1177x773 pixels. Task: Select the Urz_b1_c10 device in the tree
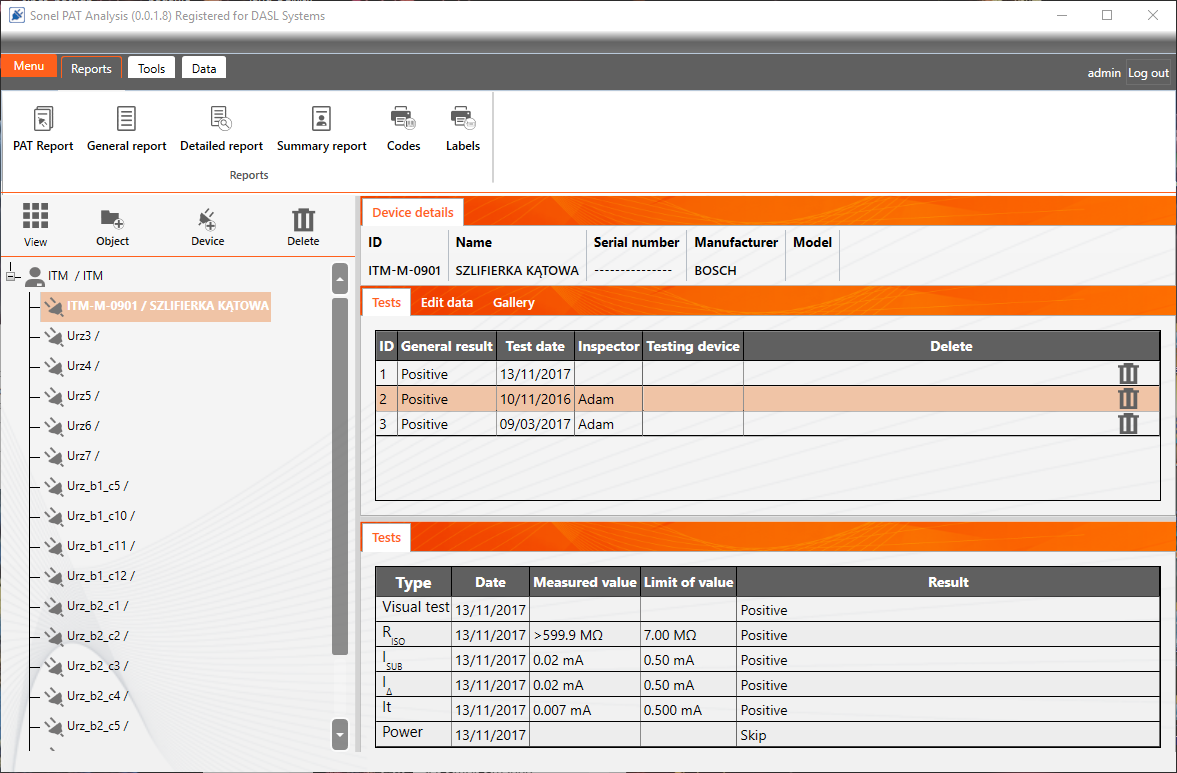point(100,516)
